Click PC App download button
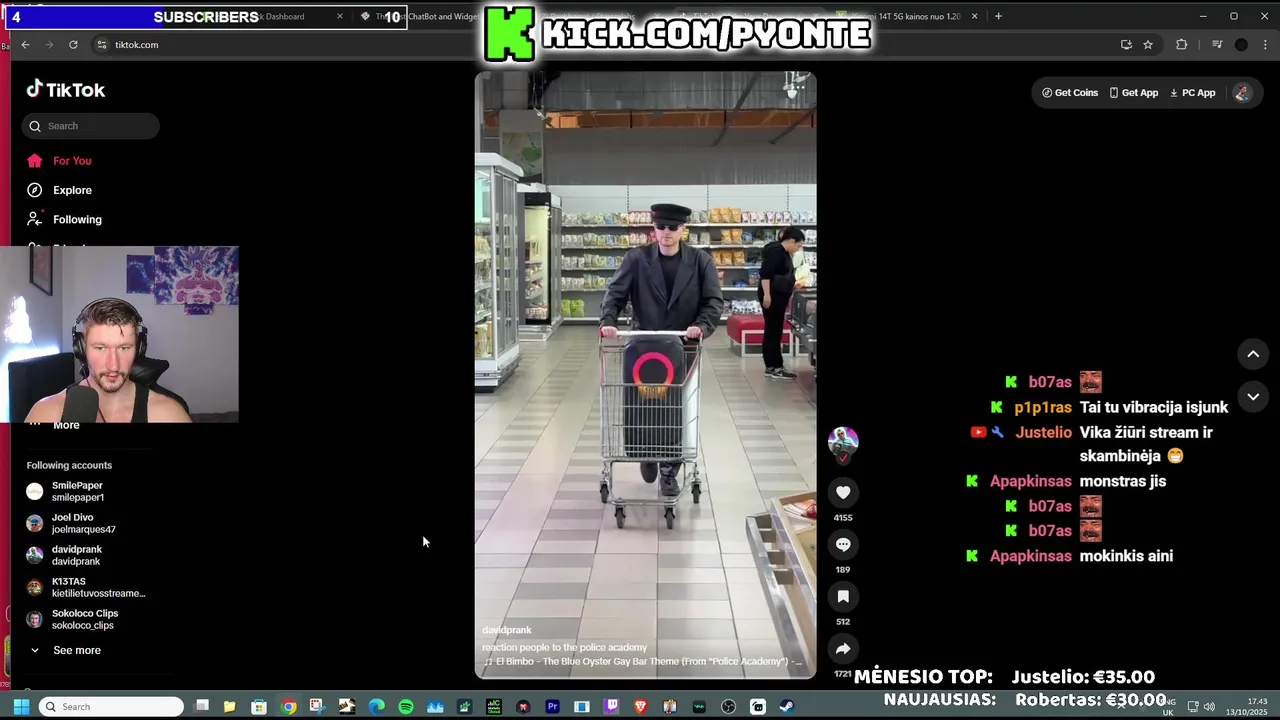Screen dimensions: 1280x720 (x=1192, y=93)
